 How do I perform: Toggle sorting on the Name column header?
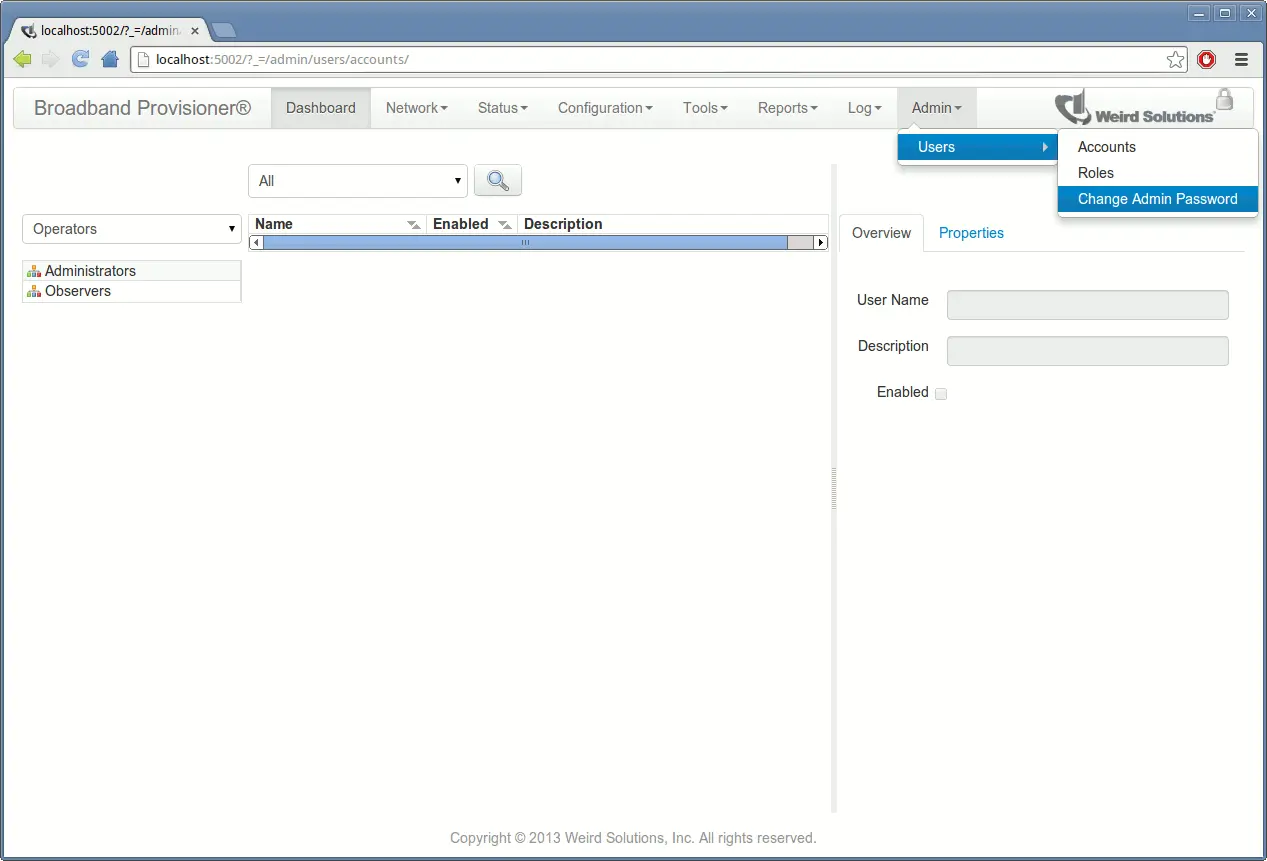pos(274,224)
